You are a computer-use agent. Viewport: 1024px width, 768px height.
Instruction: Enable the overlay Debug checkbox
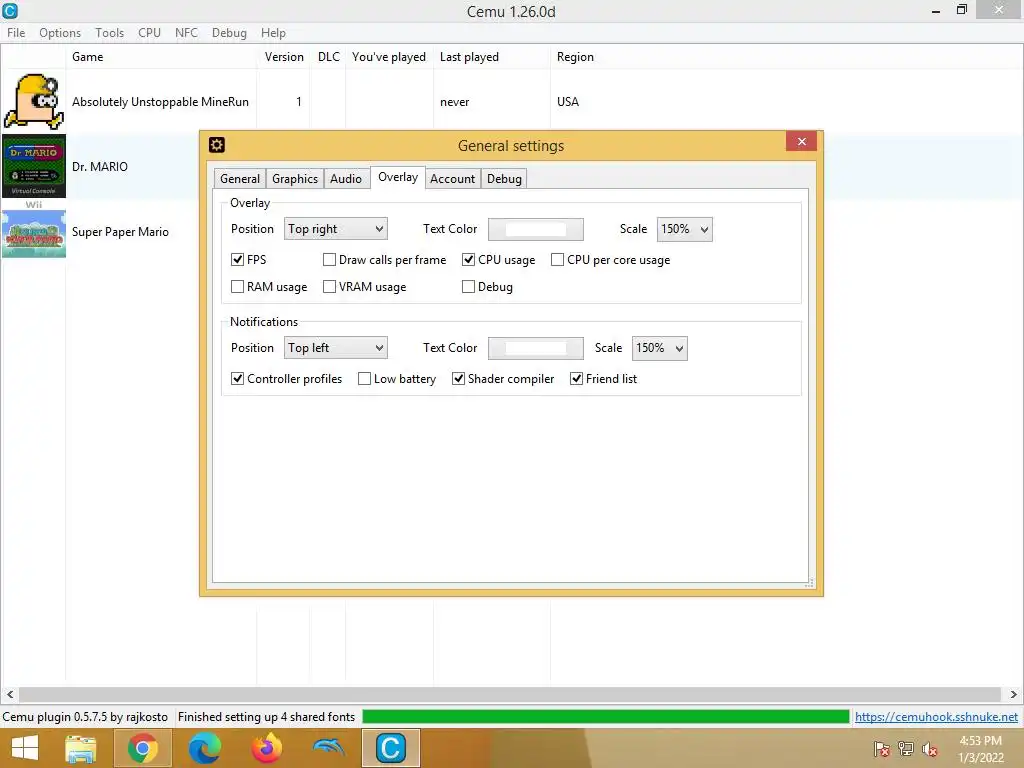(x=468, y=287)
